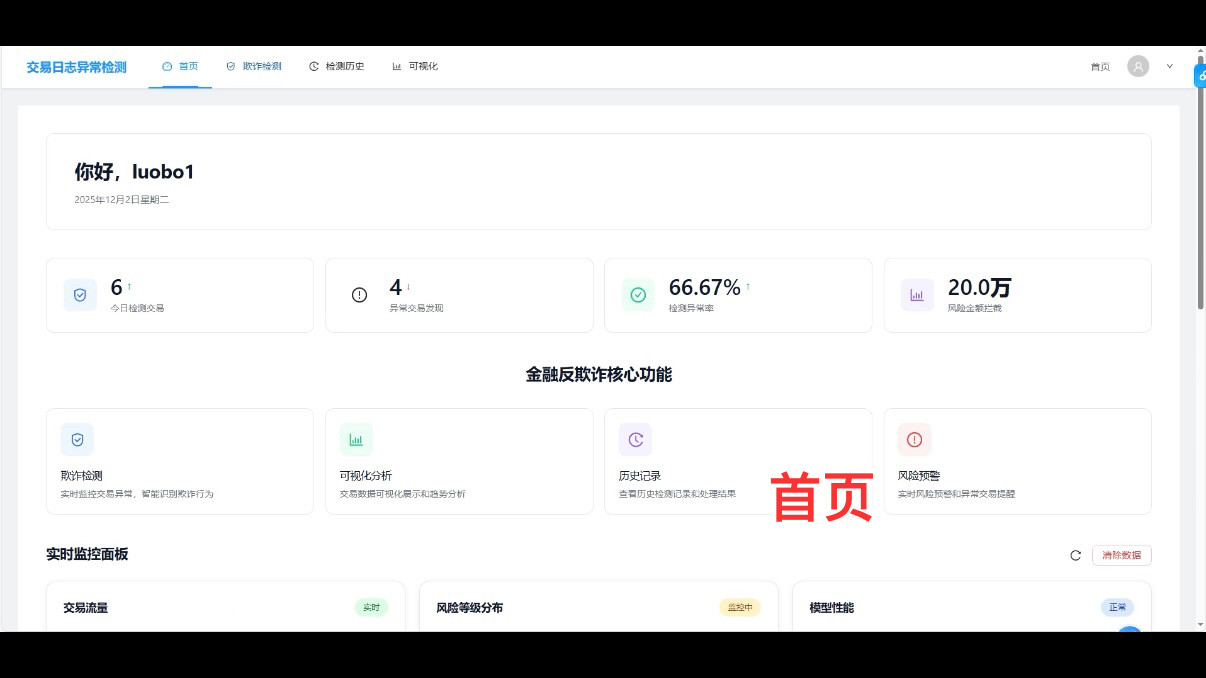
Task: Click the checkmark icon for 检测异常率
Action: (638, 295)
